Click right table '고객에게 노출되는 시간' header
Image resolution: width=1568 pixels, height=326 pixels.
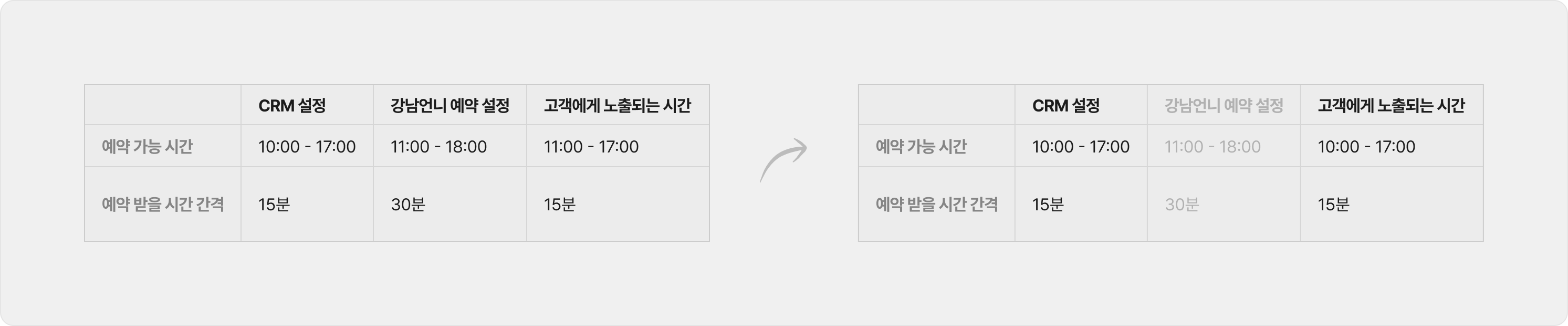point(1391,106)
